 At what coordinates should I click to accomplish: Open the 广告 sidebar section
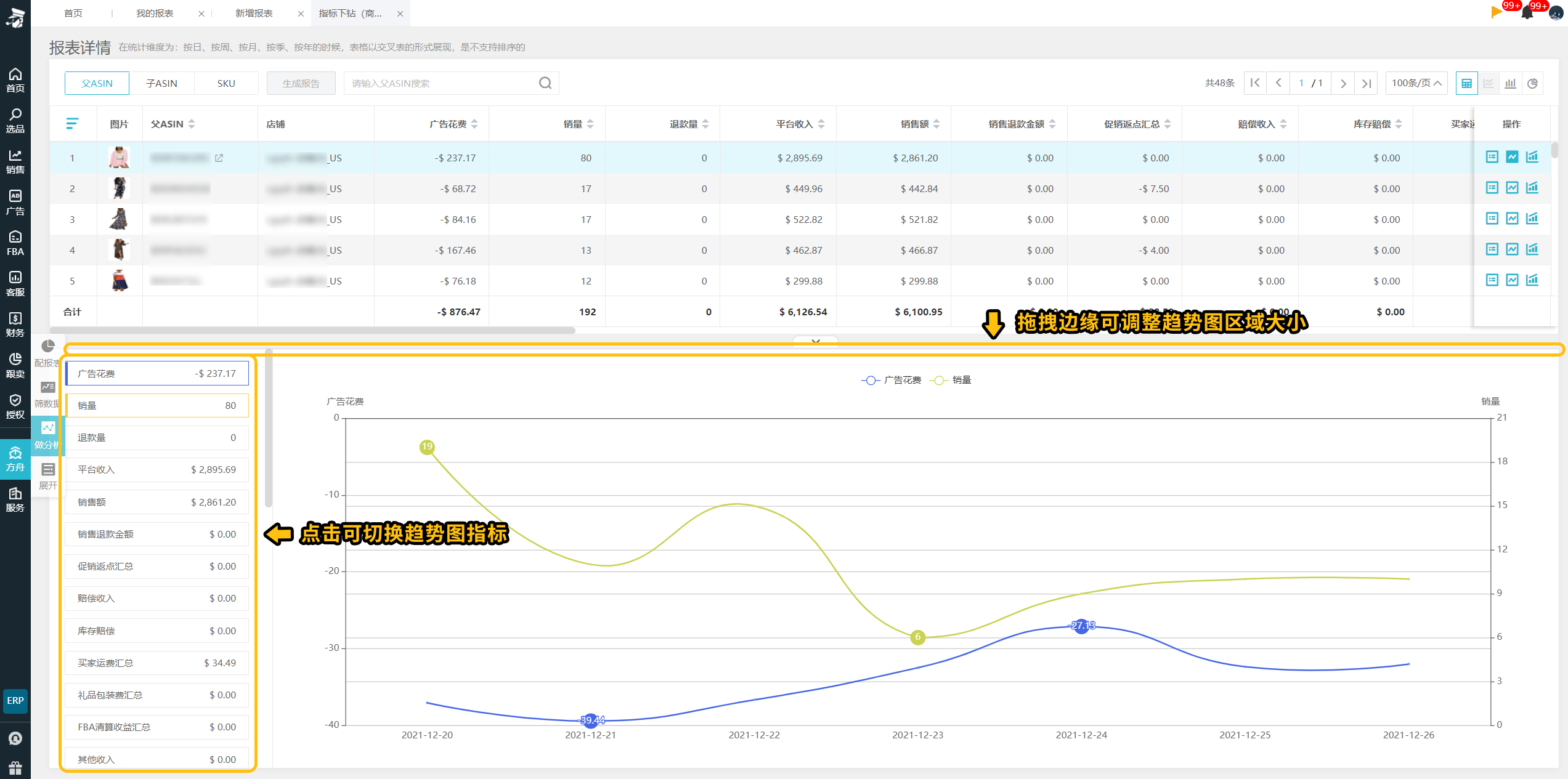pos(15,203)
